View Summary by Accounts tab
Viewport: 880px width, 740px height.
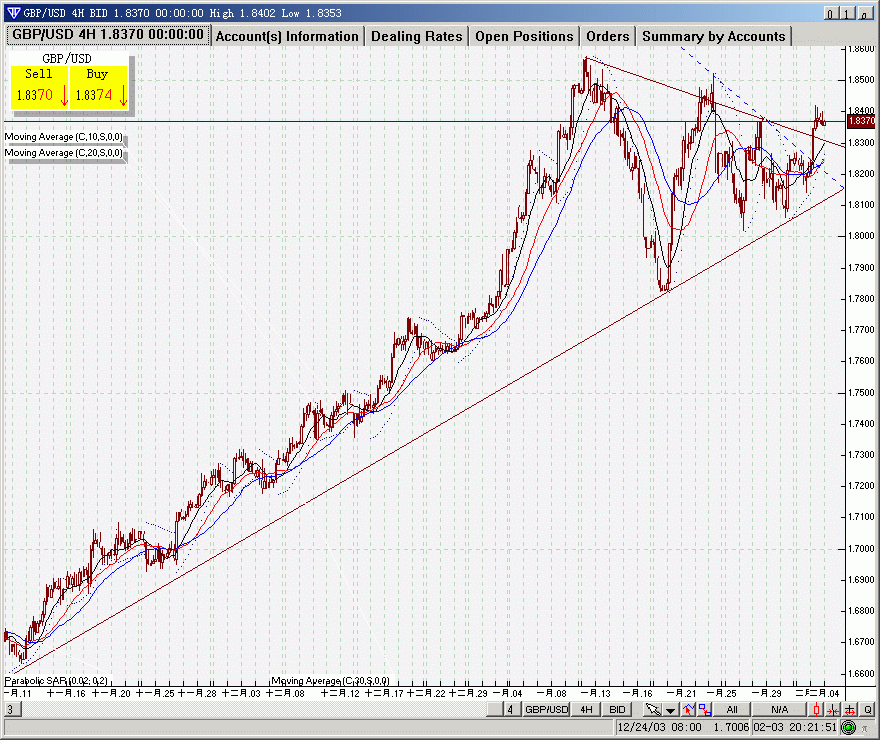pyautogui.click(x=714, y=36)
